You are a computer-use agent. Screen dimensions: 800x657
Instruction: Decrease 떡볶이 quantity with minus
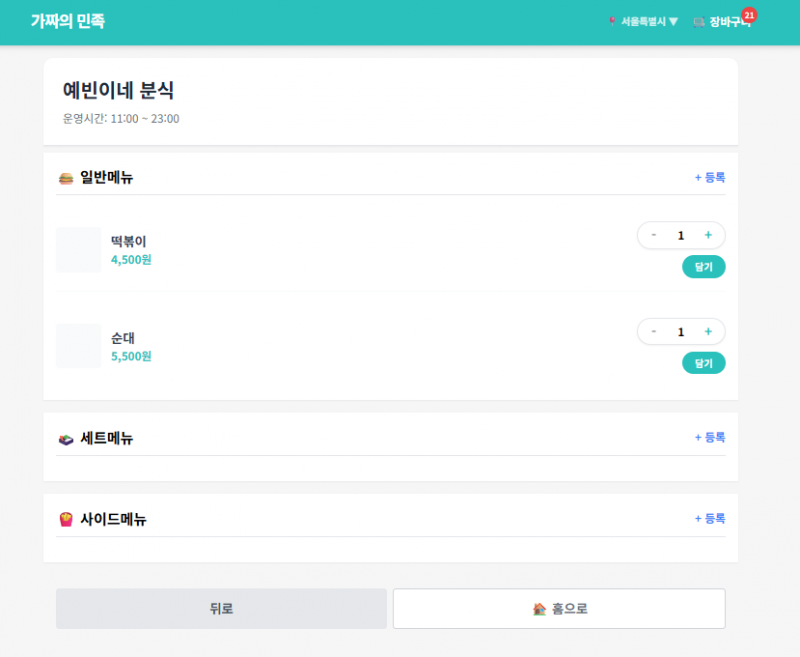[654, 235]
